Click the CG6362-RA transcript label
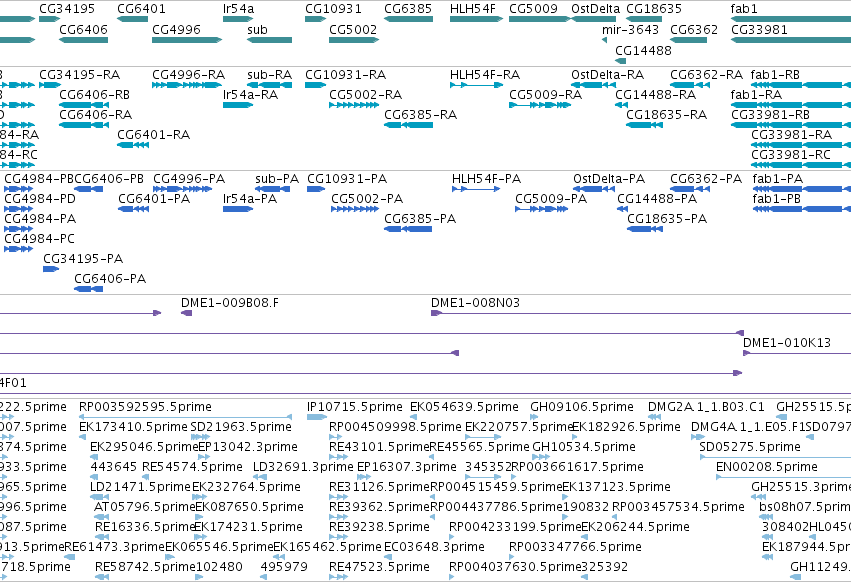This screenshot has height=582, width=851. [707, 74]
